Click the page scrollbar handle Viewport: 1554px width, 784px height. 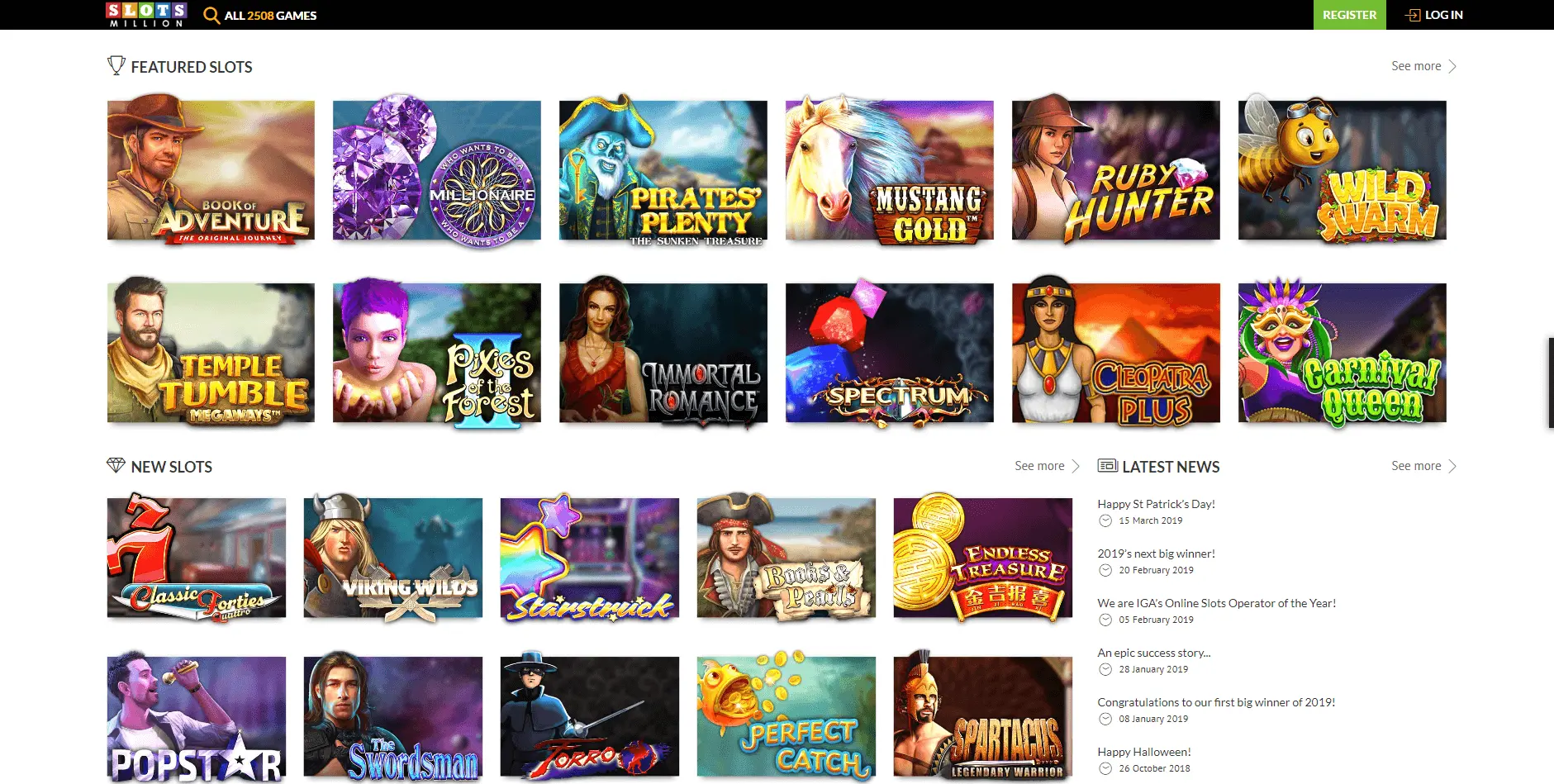1551,382
